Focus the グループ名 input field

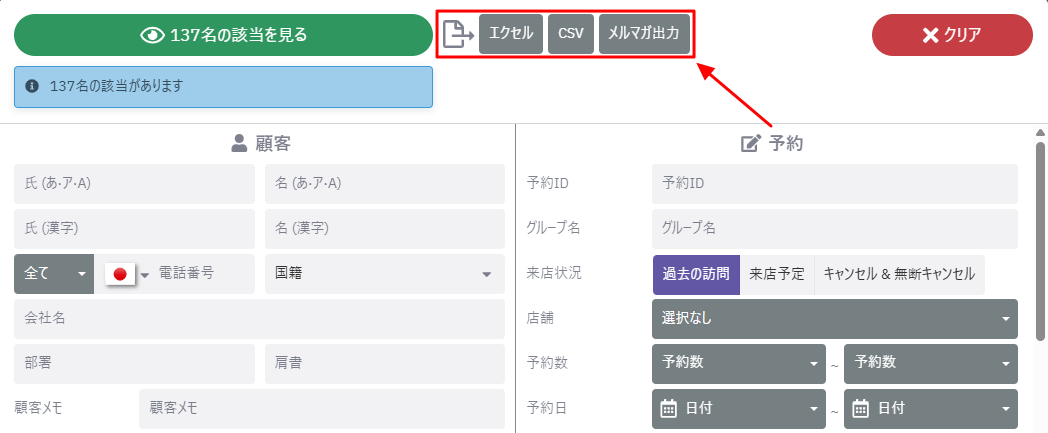[835, 229]
